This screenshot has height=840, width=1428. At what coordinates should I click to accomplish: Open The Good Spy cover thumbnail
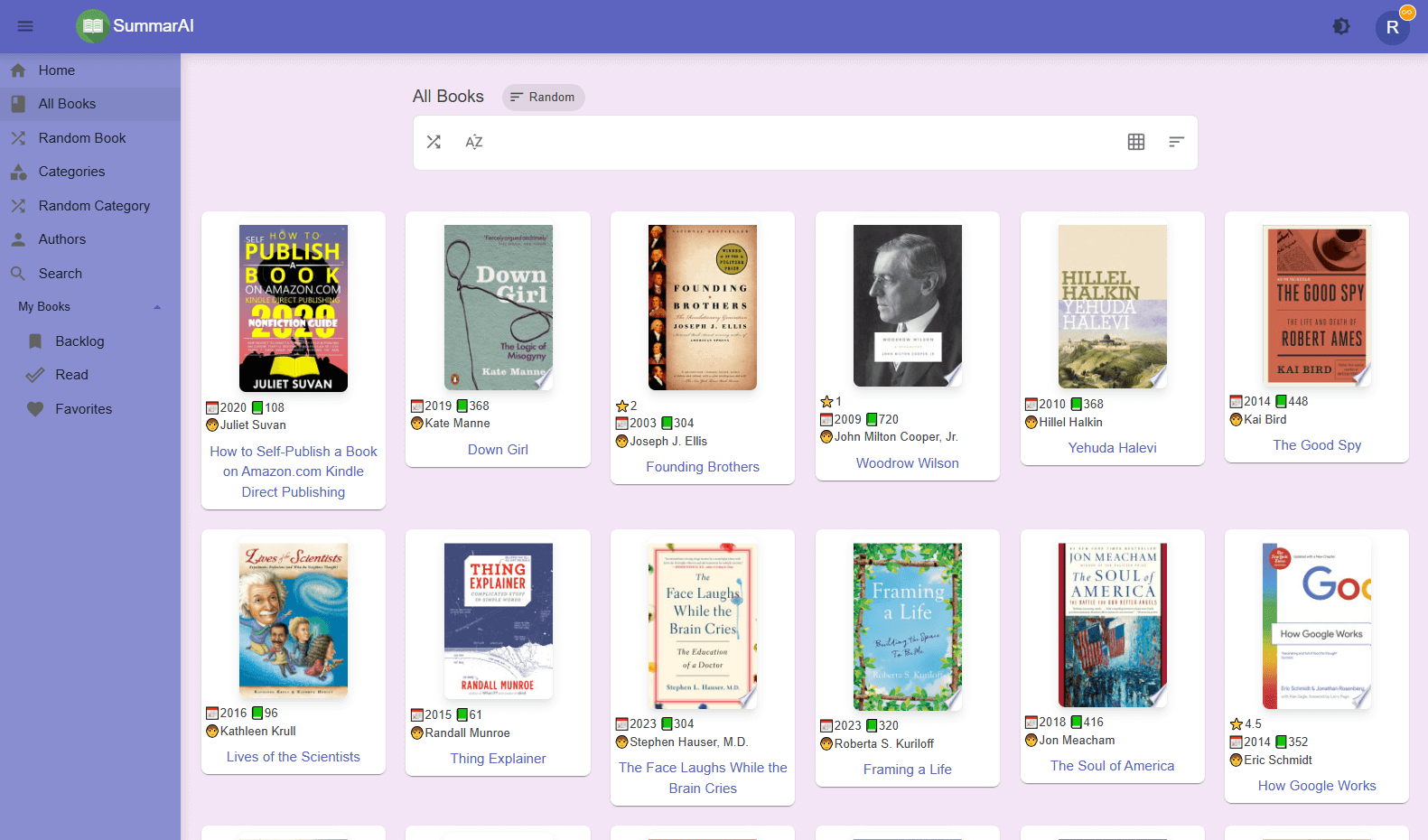coord(1317,305)
